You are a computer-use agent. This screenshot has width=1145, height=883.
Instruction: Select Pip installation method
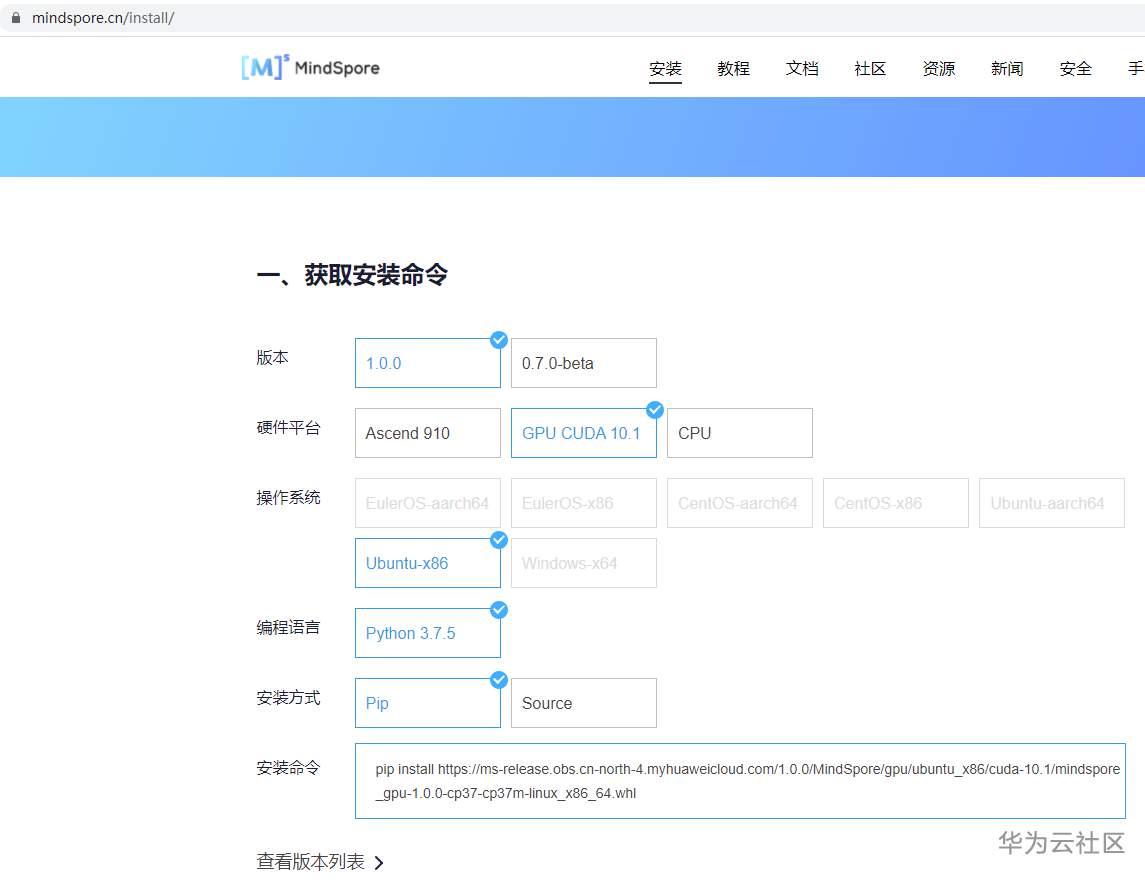428,703
